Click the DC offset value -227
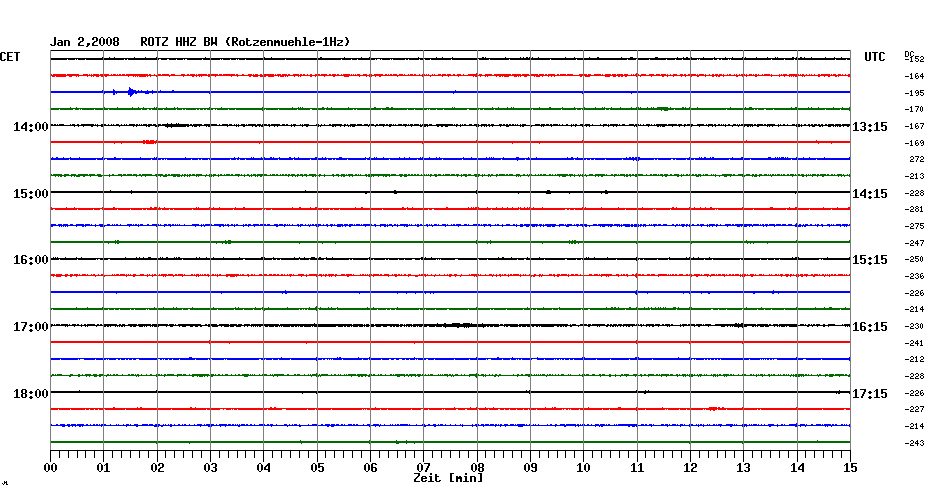Image resolution: width=930 pixels, height=494 pixels. tap(915, 409)
